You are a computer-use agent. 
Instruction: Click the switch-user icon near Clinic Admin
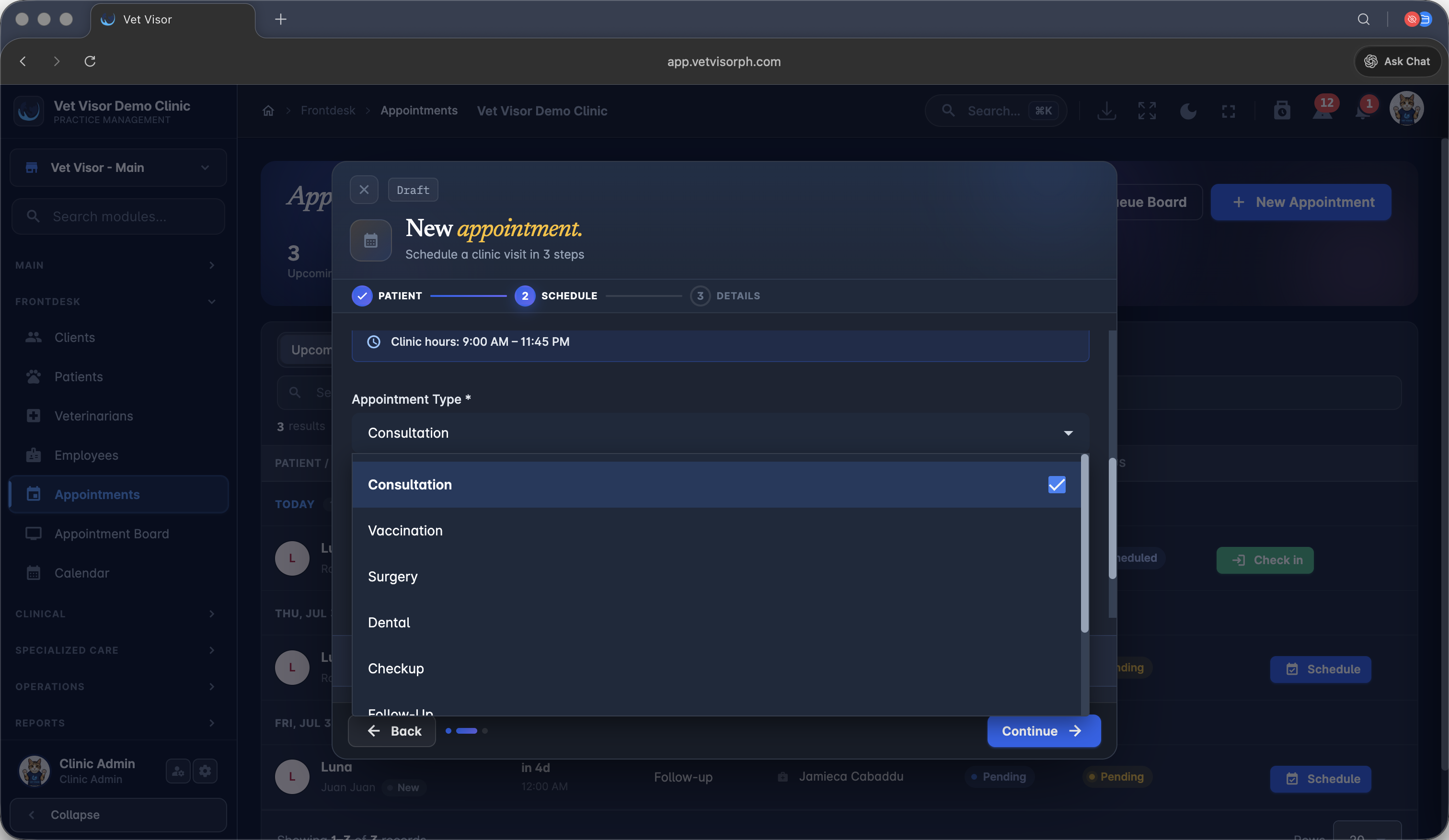click(x=178, y=771)
